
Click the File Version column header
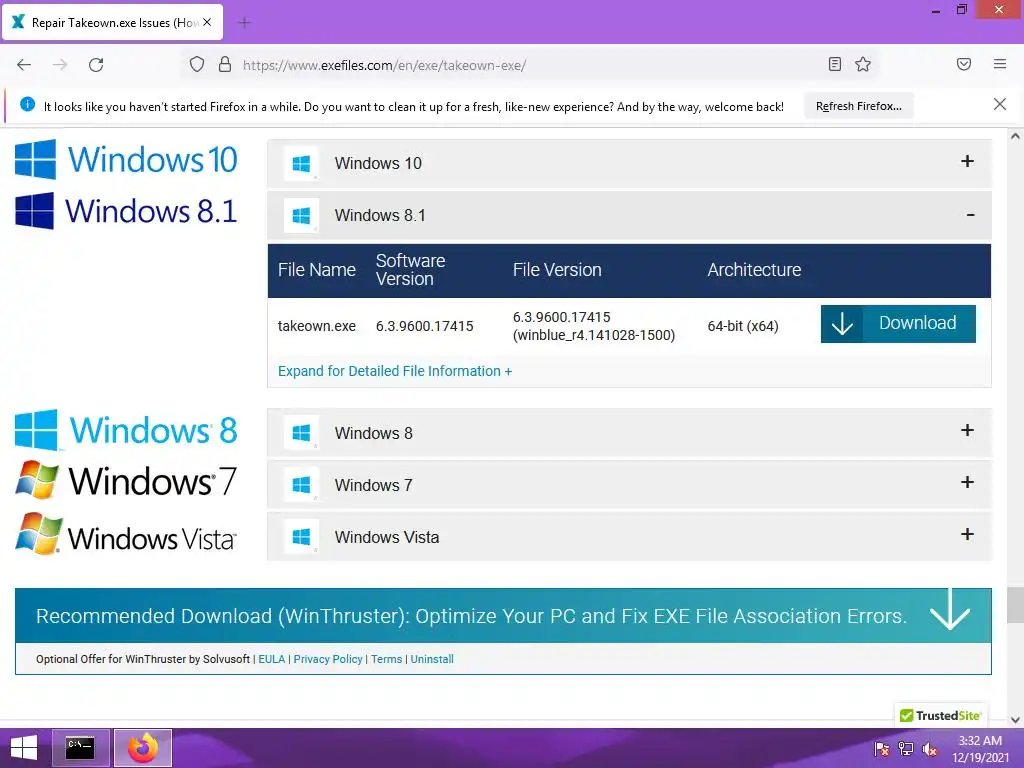[557, 270]
